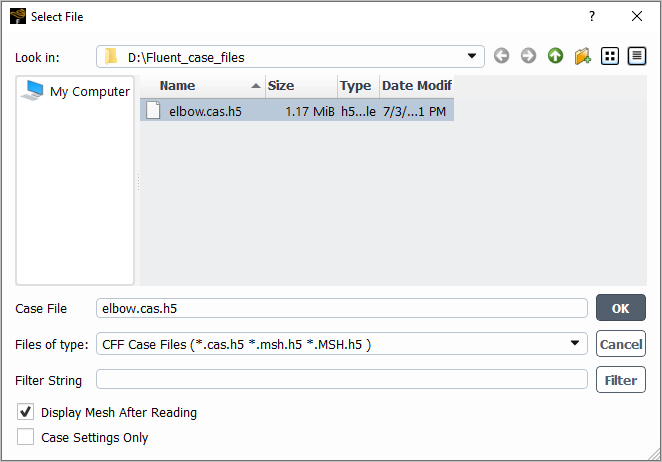
Task: Toggle Display Mesh After Reading checkbox
Action: click(25, 412)
